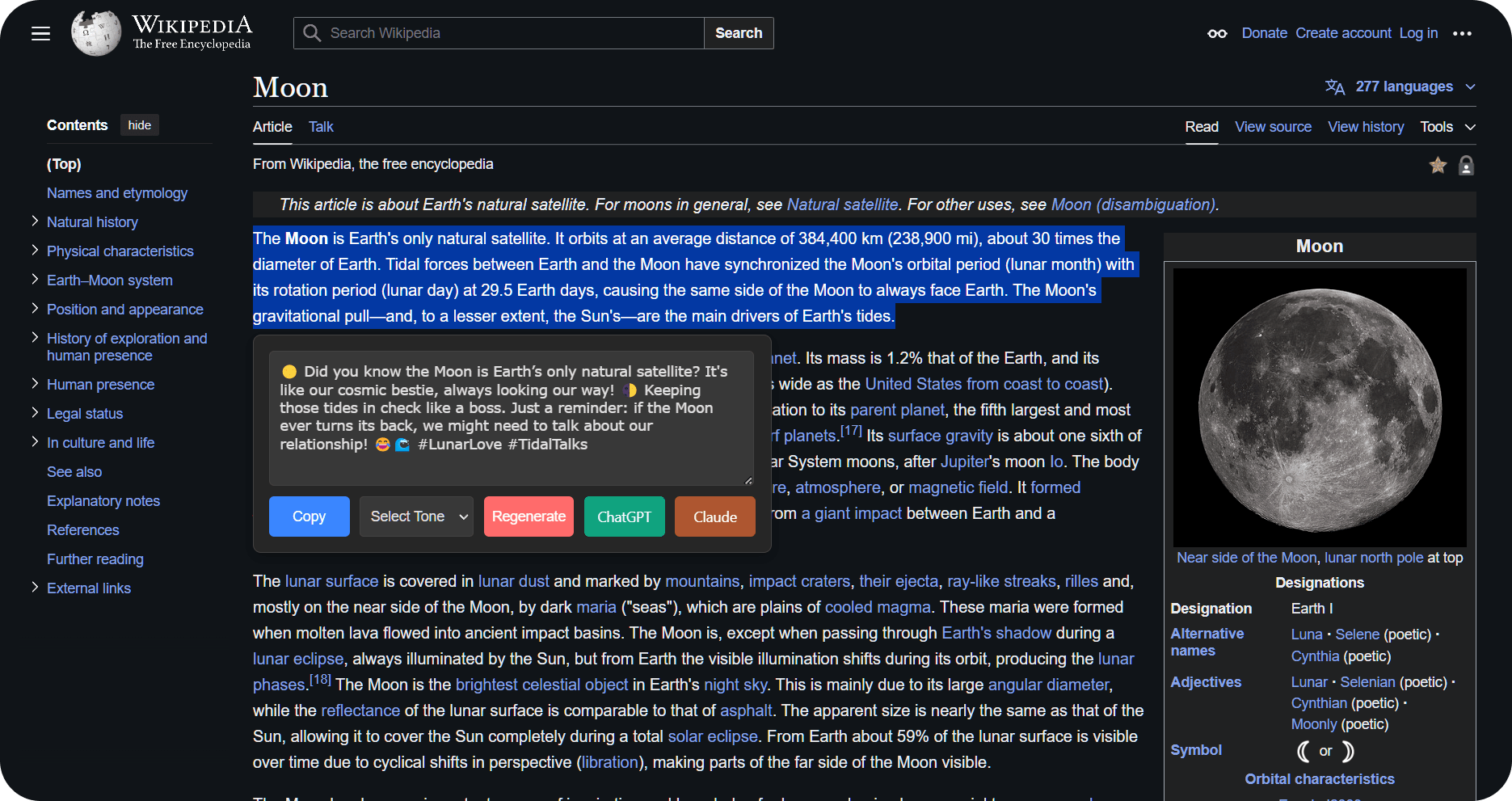Screen dimensions: 1512x801
Task: Select the Read tab
Action: coord(1202,127)
